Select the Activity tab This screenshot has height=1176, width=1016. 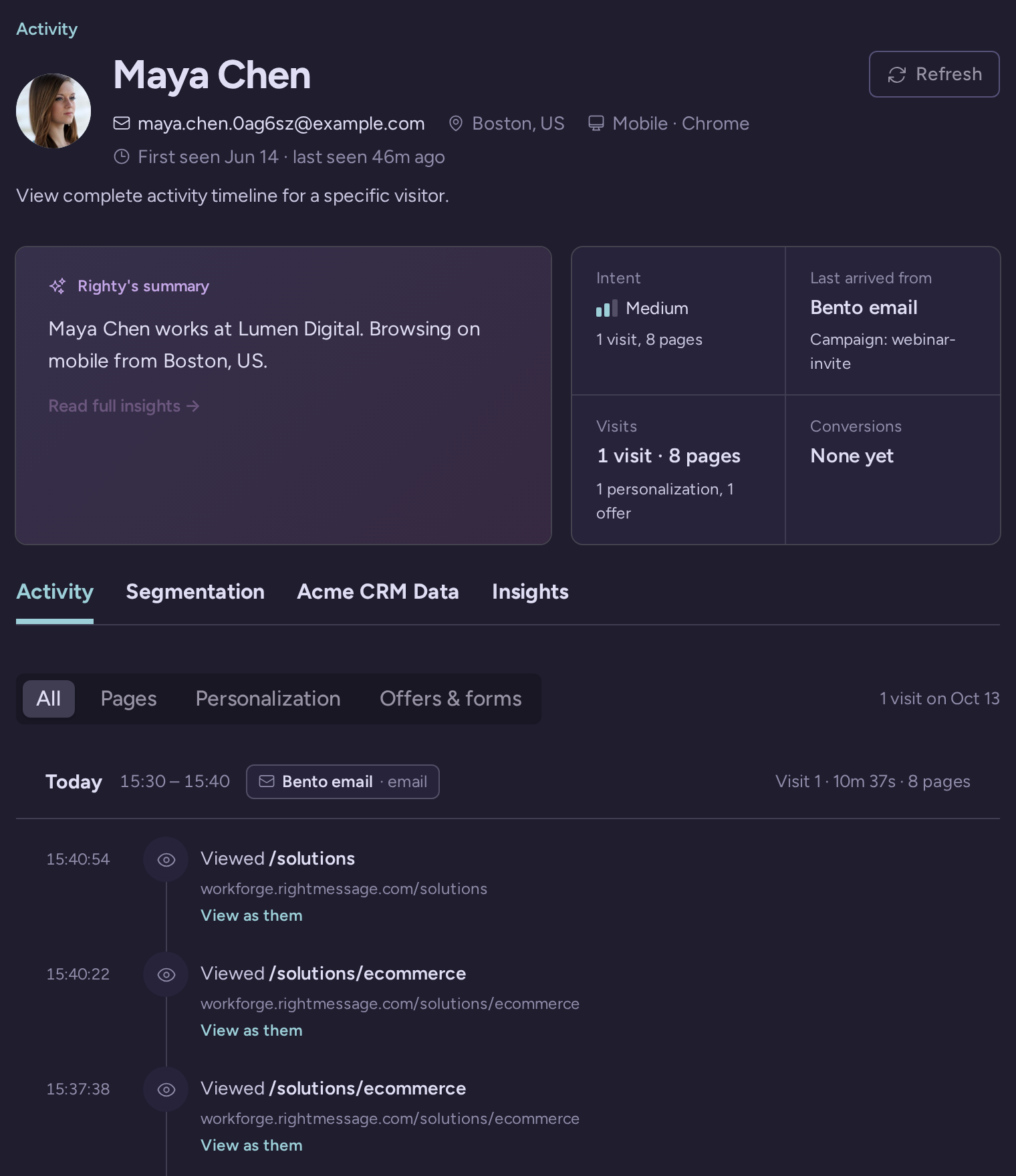click(x=55, y=592)
